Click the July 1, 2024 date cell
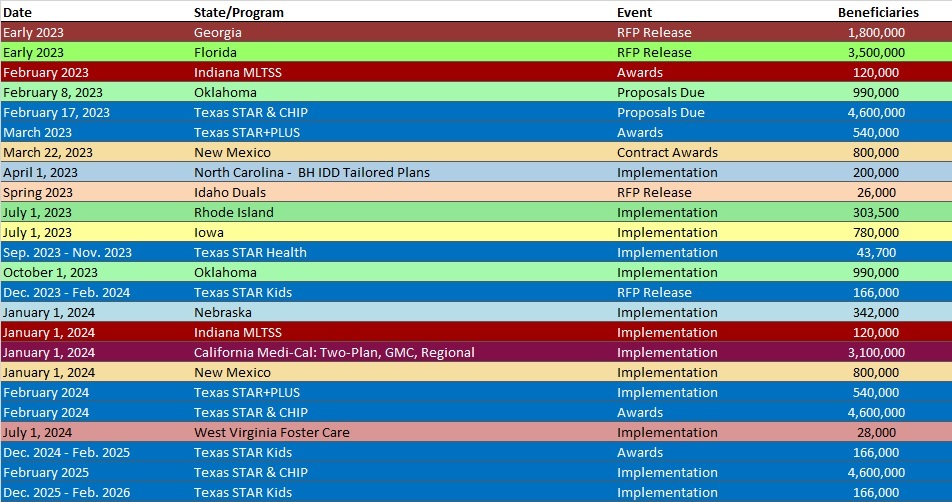This screenshot has height=502, width=952. click(x=37, y=433)
